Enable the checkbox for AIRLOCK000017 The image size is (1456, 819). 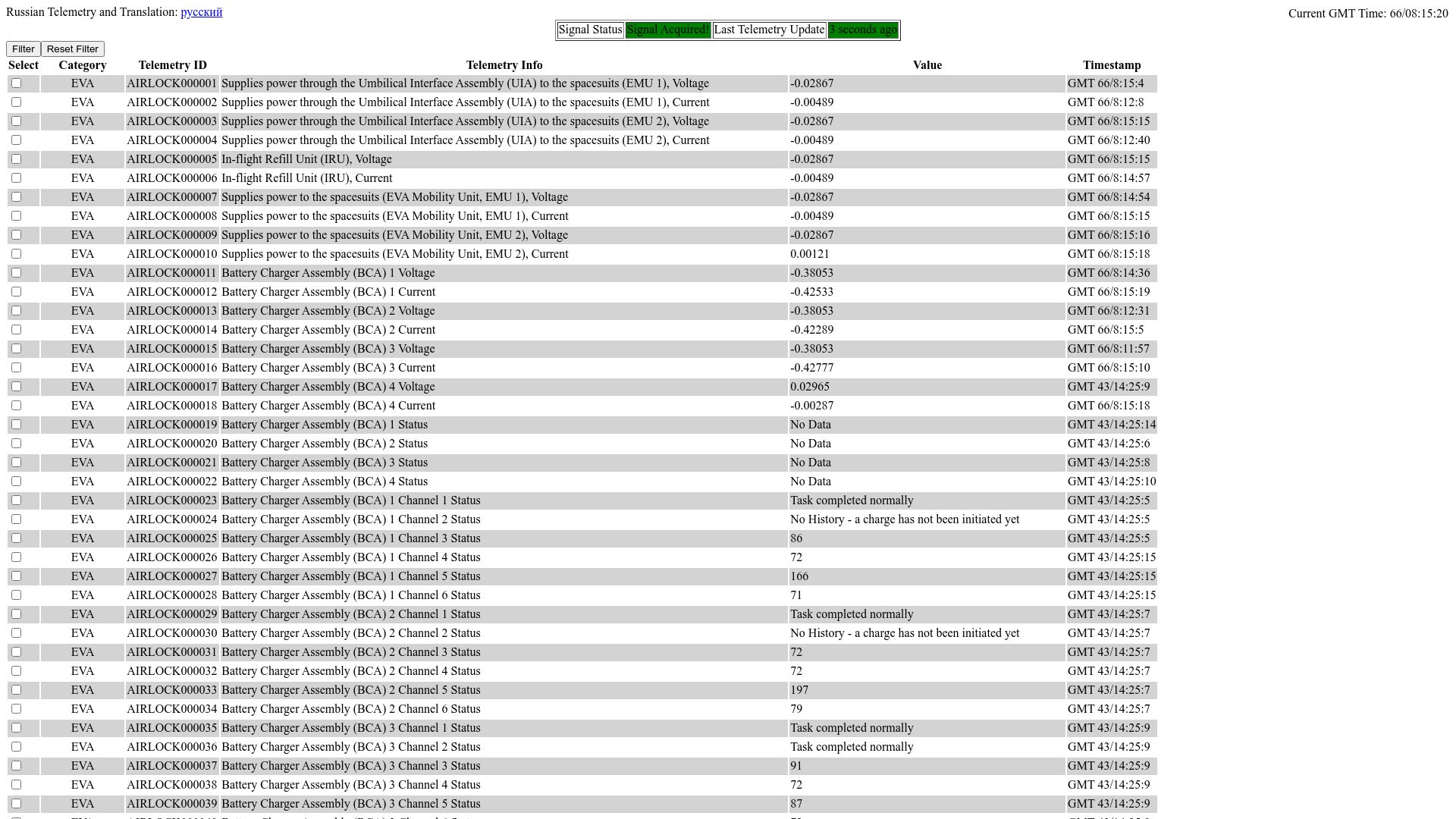click(x=16, y=387)
